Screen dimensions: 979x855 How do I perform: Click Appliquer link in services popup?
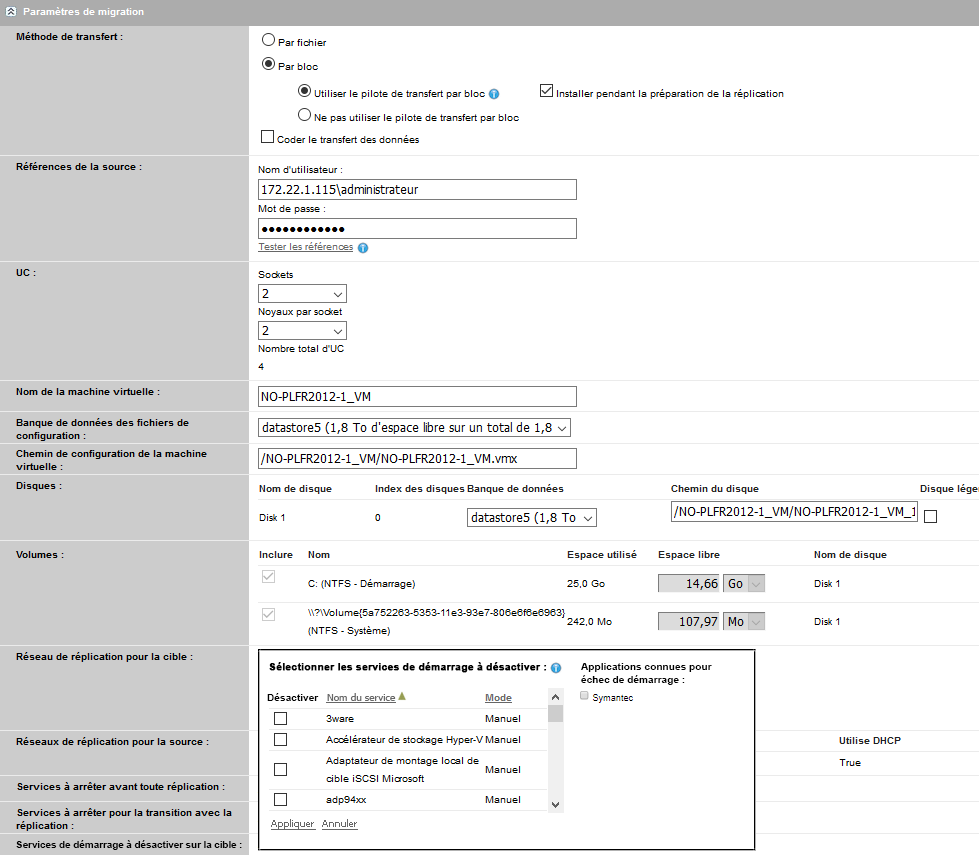(x=292, y=824)
